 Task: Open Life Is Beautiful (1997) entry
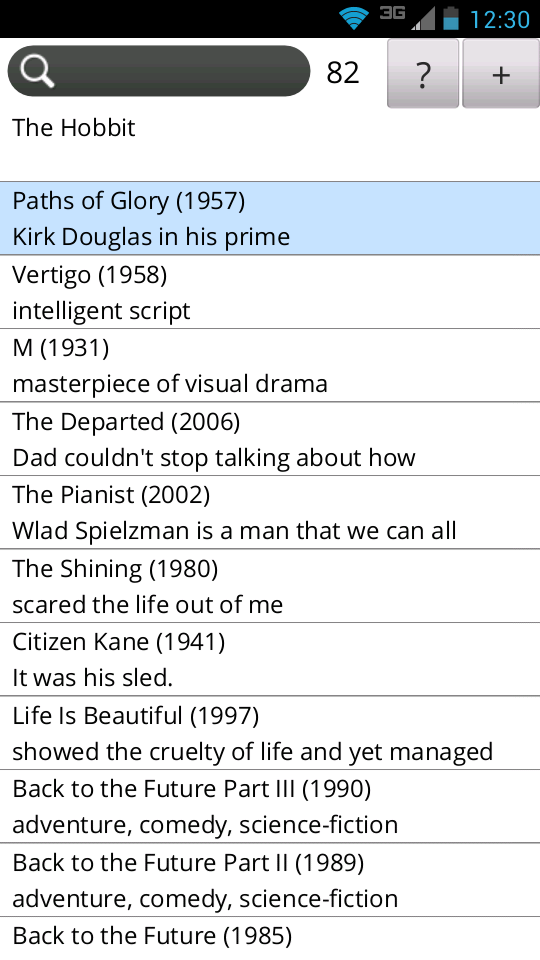pos(270,733)
